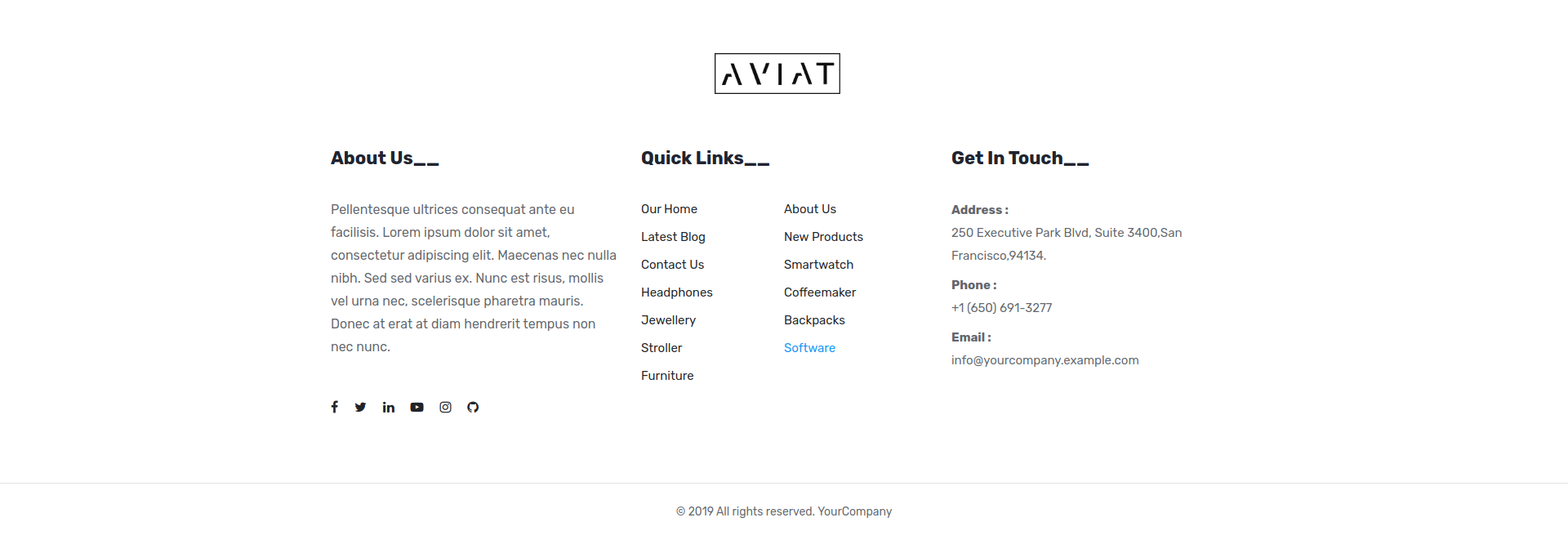The image size is (1568, 540).
Task: Open About Us in Quick Links list
Action: [x=809, y=209]
